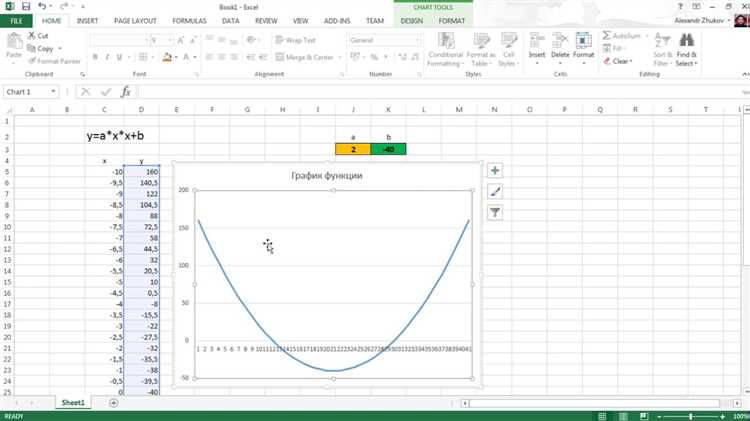The width and height of the screenshot is (750, 421).
Task: Click the Paste clipboard icon
Action: coord(14,41)
